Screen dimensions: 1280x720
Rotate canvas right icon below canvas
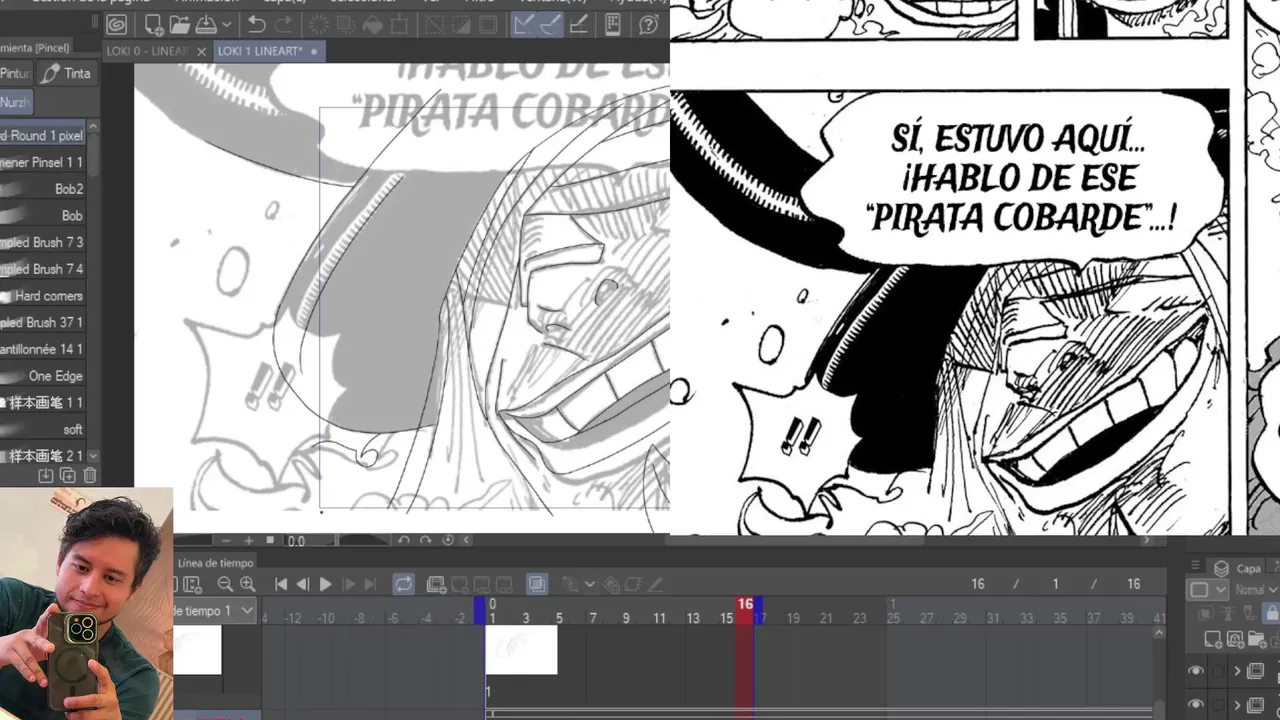coord(425,541)
